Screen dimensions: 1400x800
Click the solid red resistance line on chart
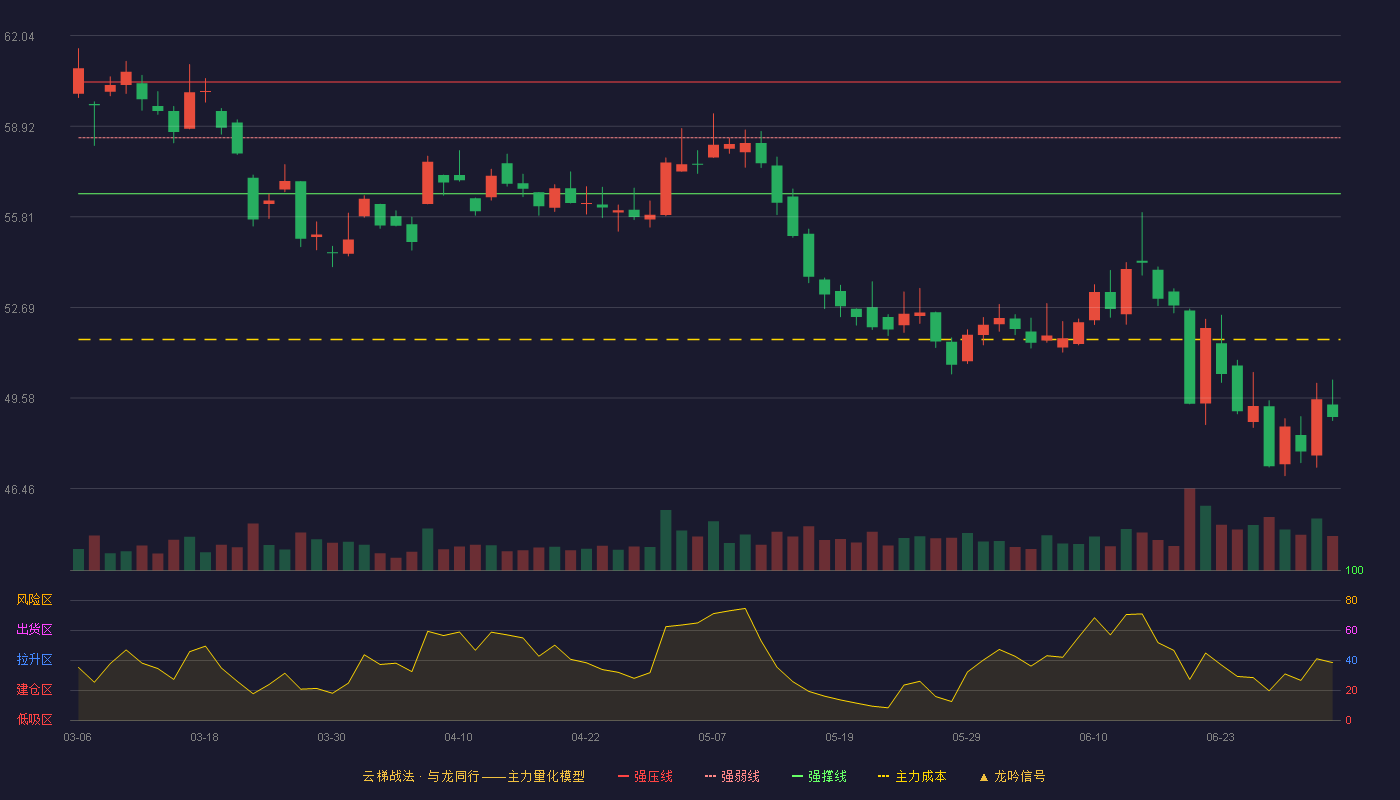tap(709, 82)
